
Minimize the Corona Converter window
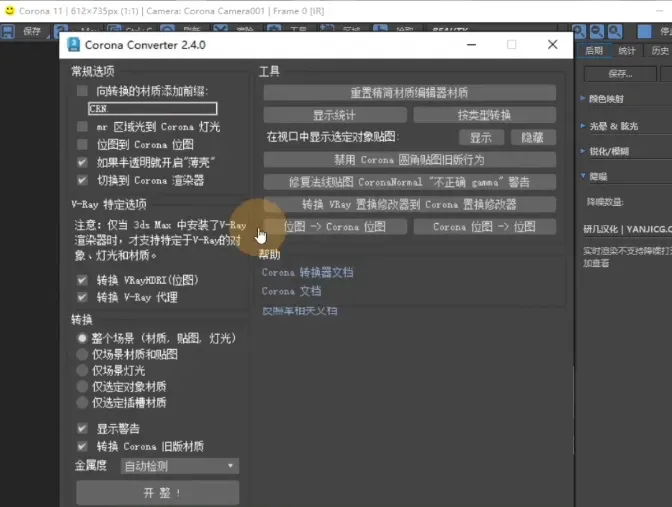pyautogui.click(x=471, y=45)
